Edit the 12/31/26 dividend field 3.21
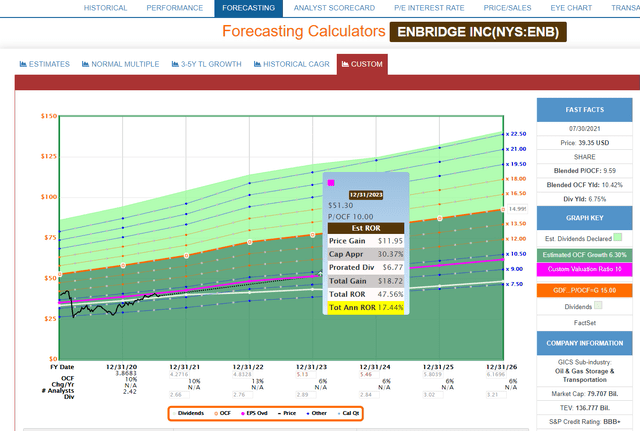640x431 pixels. [x=496, y=395]
